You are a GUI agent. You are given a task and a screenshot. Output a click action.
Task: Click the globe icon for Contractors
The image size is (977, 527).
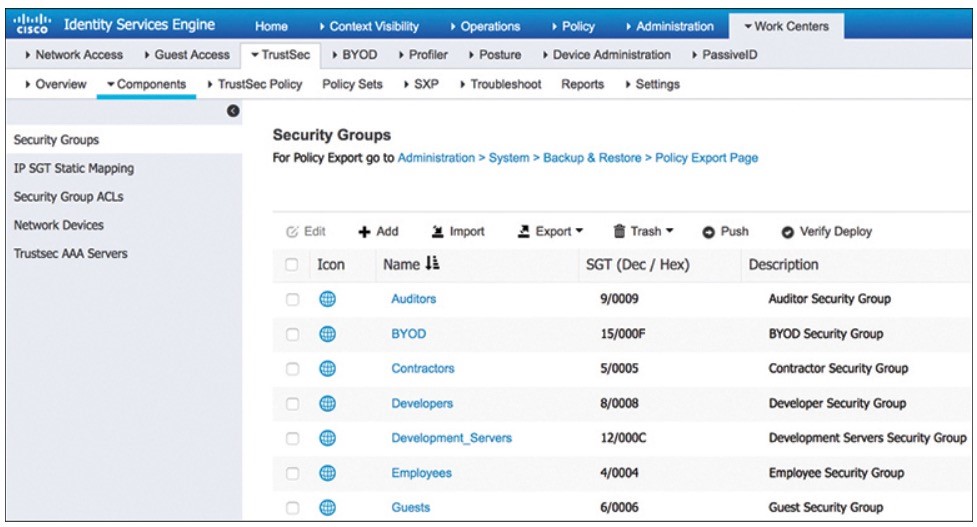point(327,369)
